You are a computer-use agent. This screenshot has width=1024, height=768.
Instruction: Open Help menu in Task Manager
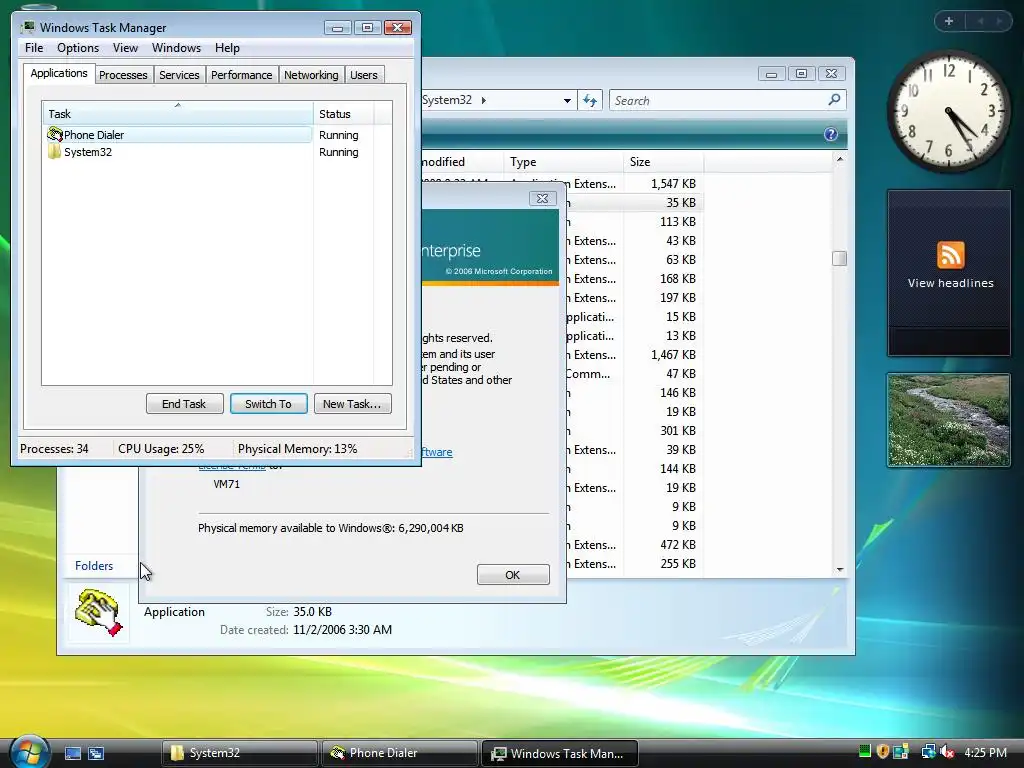tap(227, 48)
